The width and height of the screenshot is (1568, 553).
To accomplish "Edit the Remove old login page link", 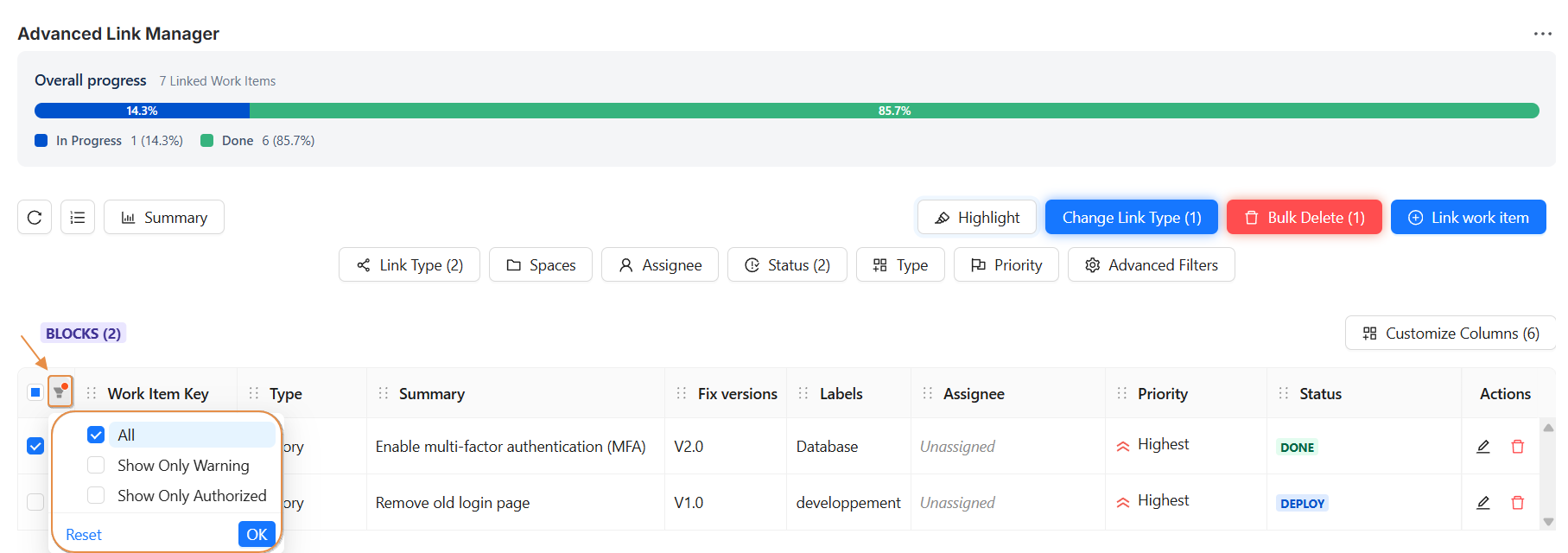I will coord(1482,503).
